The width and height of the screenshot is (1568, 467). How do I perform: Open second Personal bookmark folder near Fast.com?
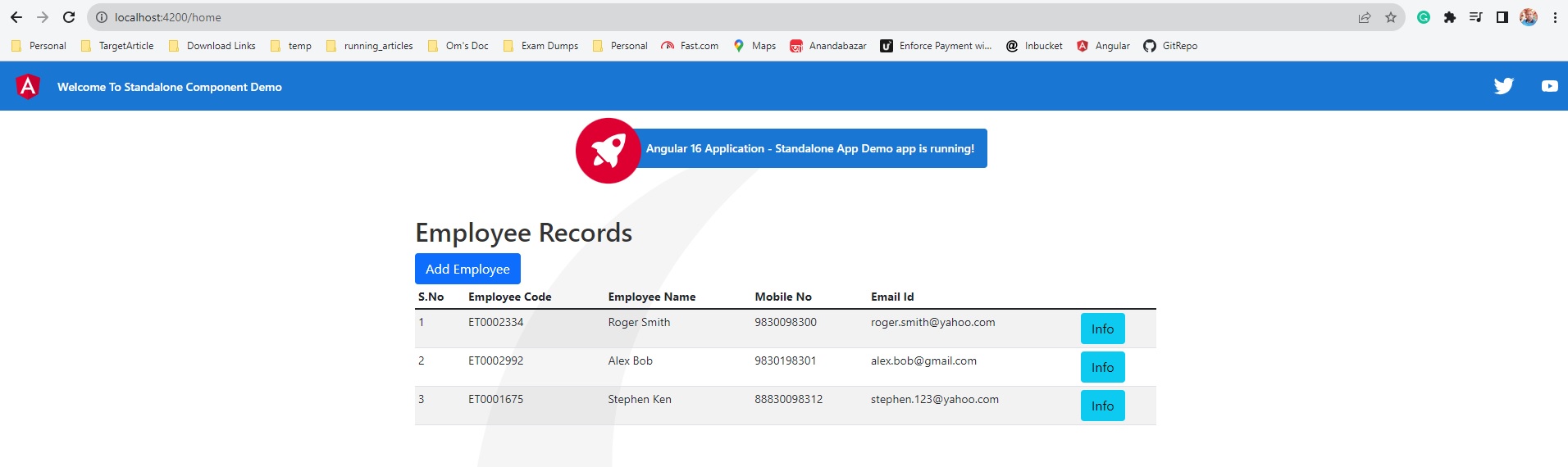(x=620, y=46)
